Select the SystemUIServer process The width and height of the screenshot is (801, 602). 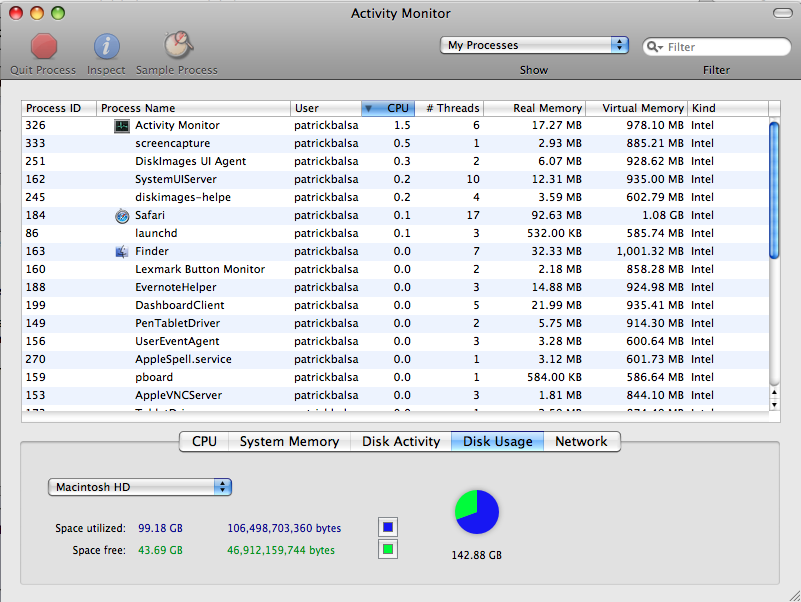[x=395, y=179]
